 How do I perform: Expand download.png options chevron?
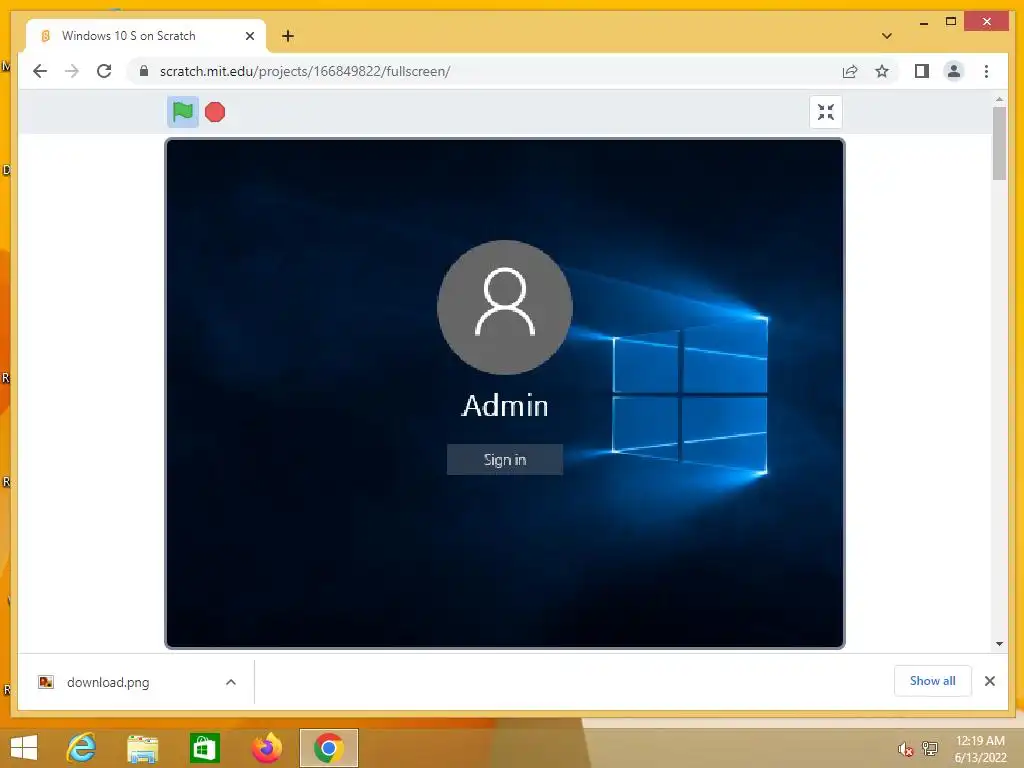click(231, 682)
